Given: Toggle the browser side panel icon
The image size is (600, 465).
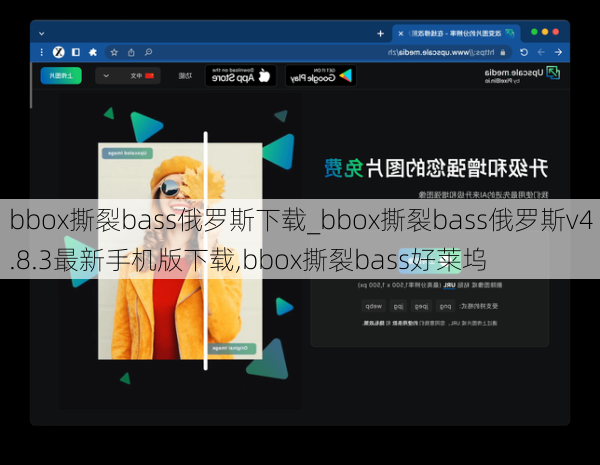Looking at the screenshot, I should pyautogui.click(x=76, y=52).
